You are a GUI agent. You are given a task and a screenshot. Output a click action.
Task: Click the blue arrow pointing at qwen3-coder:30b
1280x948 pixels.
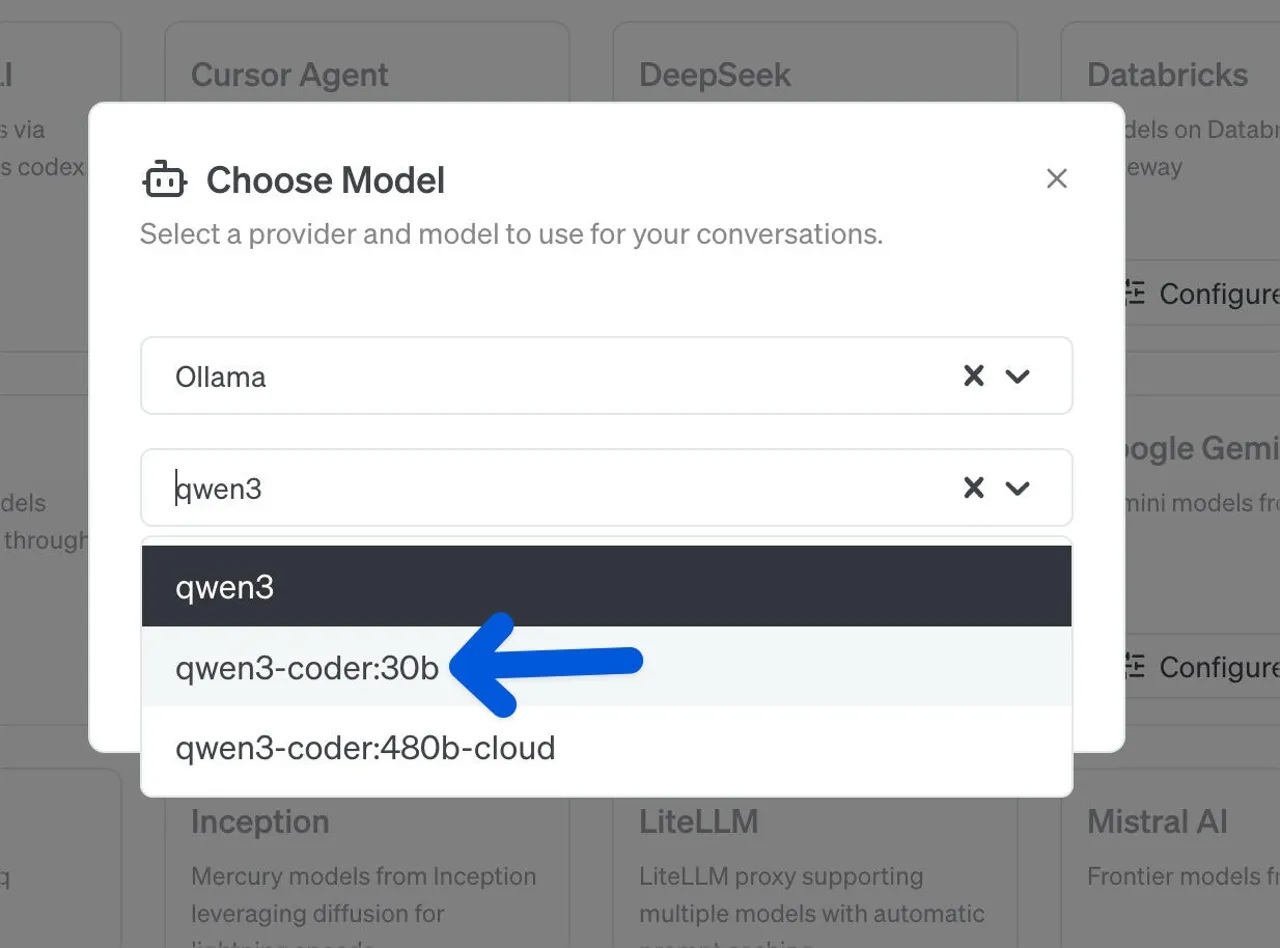coord(545,662)
